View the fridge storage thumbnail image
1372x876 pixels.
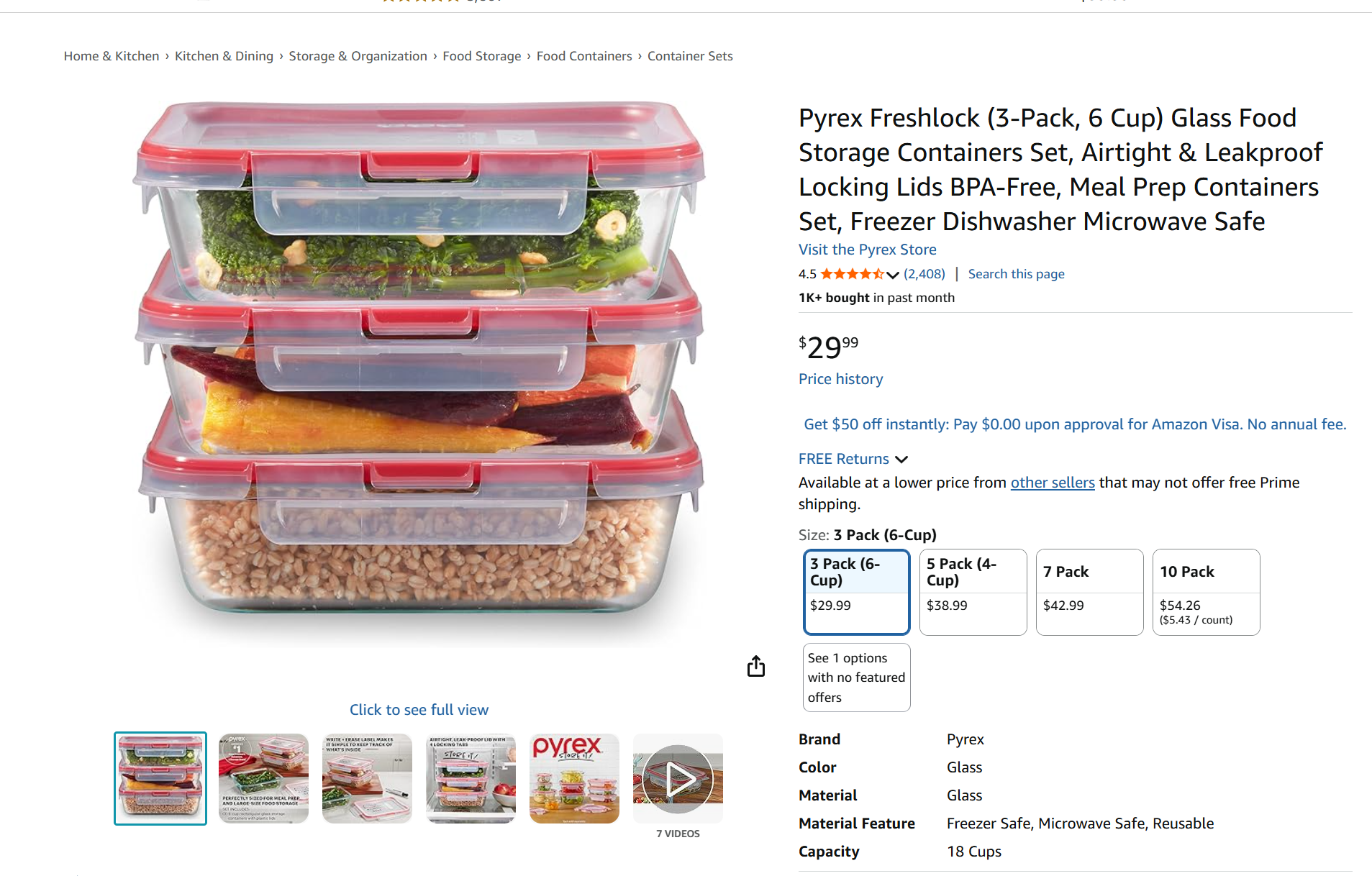pos(471,778)
